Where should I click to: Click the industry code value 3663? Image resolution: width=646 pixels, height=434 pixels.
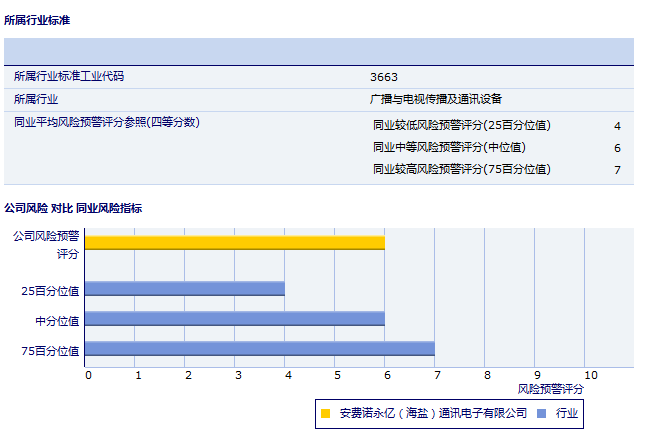[384, 76]
